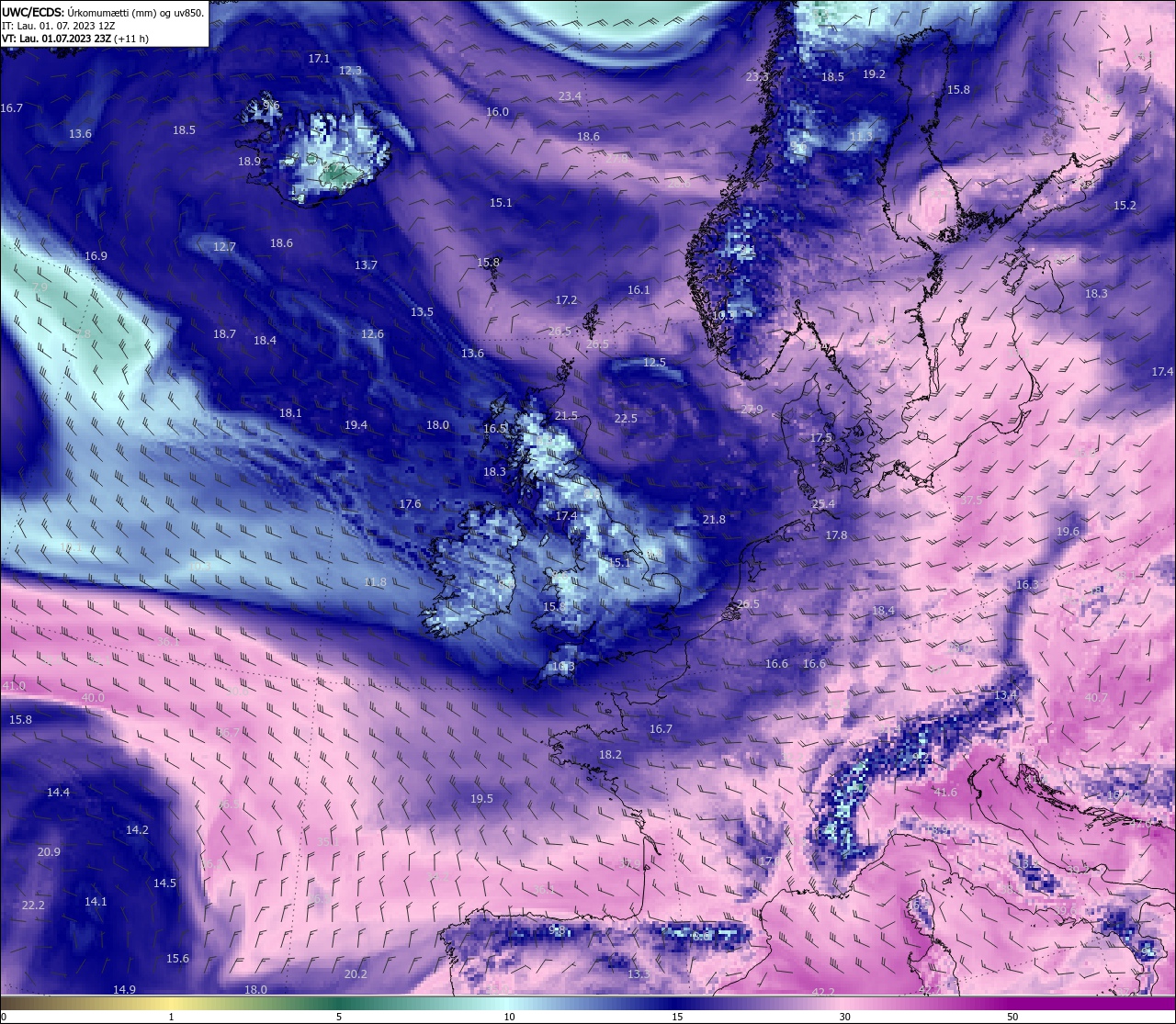Image resolution: width=1176 pixels, height=1024 pixels.
Task: Click the 14.5 value label
Action: pos(164,883)
